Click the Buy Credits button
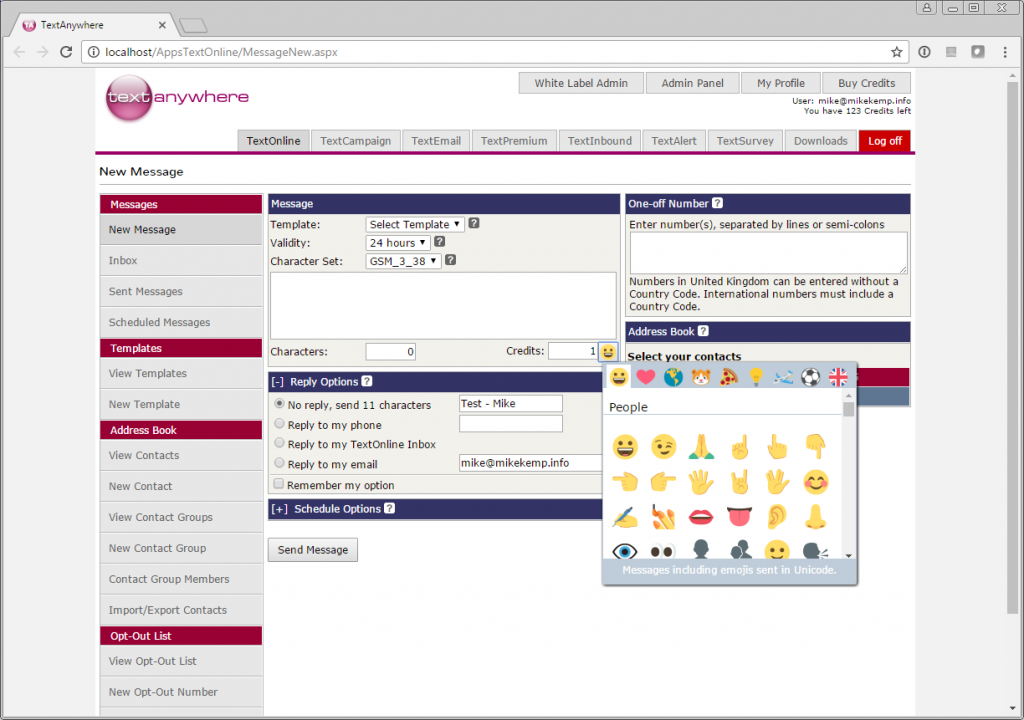Screen dimensions: 1024x720 (x=866, y=83)
